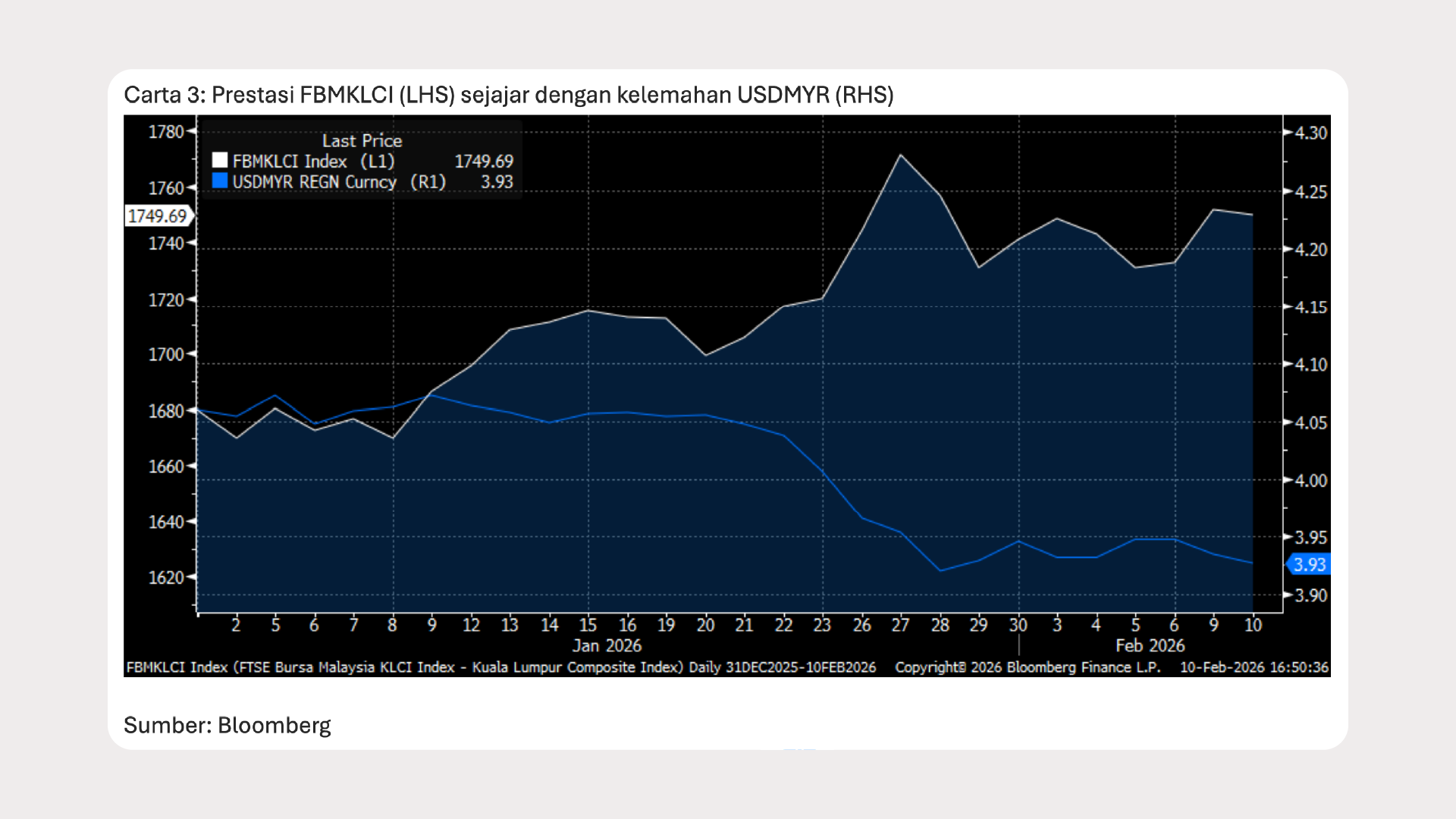
Task: Click the Copyright 2026 Bloomberg Finance notice
Action: pyautogui.click(x=1028, y=667)
